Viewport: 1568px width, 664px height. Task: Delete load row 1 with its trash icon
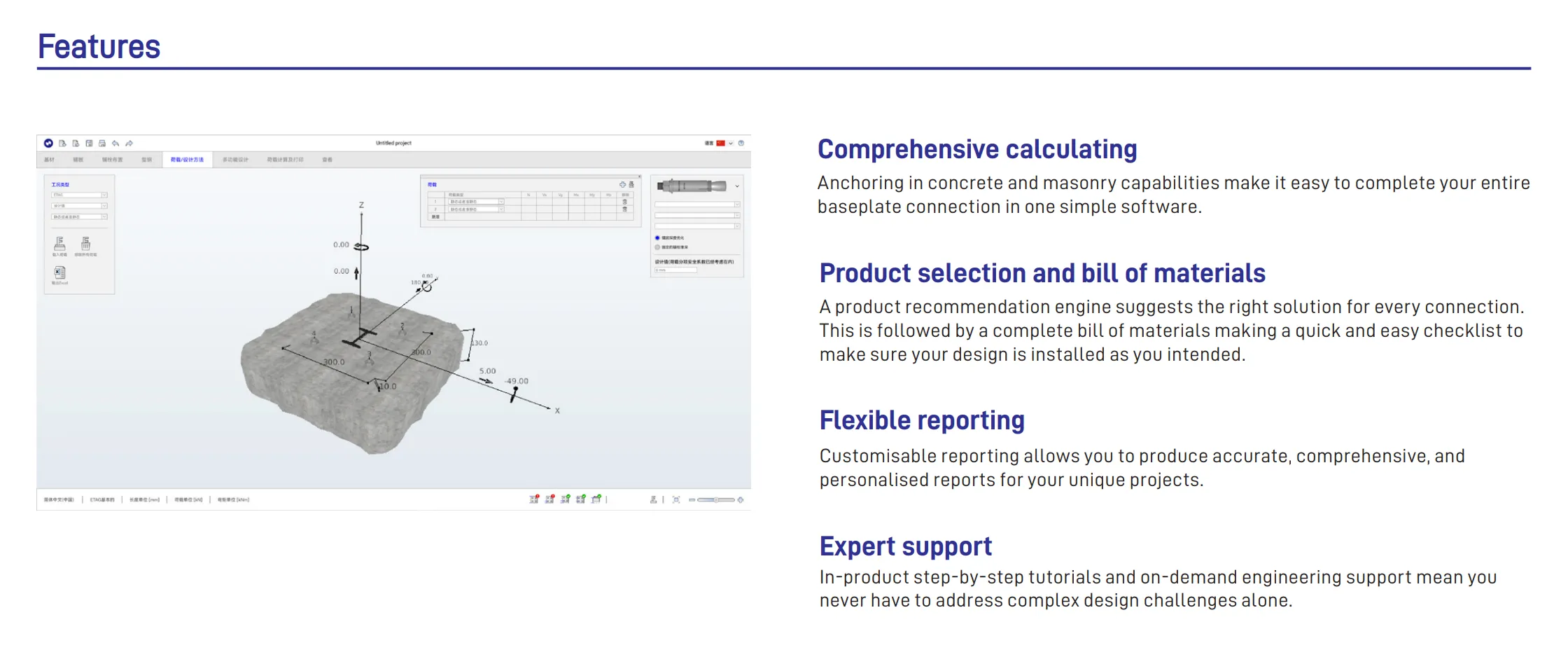click(x=625, y=202)
